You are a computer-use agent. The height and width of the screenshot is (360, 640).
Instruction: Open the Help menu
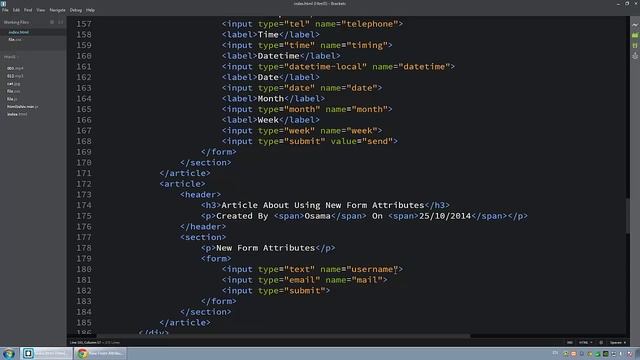coord(90,10)
